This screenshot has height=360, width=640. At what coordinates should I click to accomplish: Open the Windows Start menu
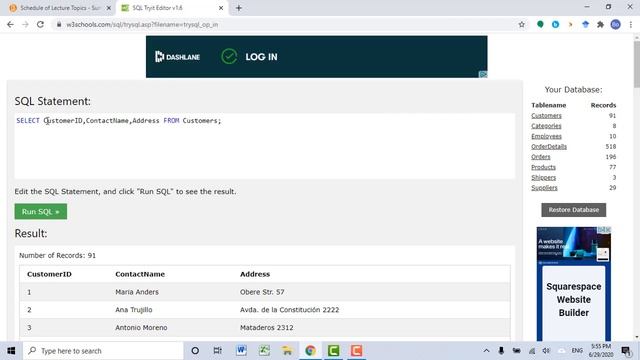(11, 351)
